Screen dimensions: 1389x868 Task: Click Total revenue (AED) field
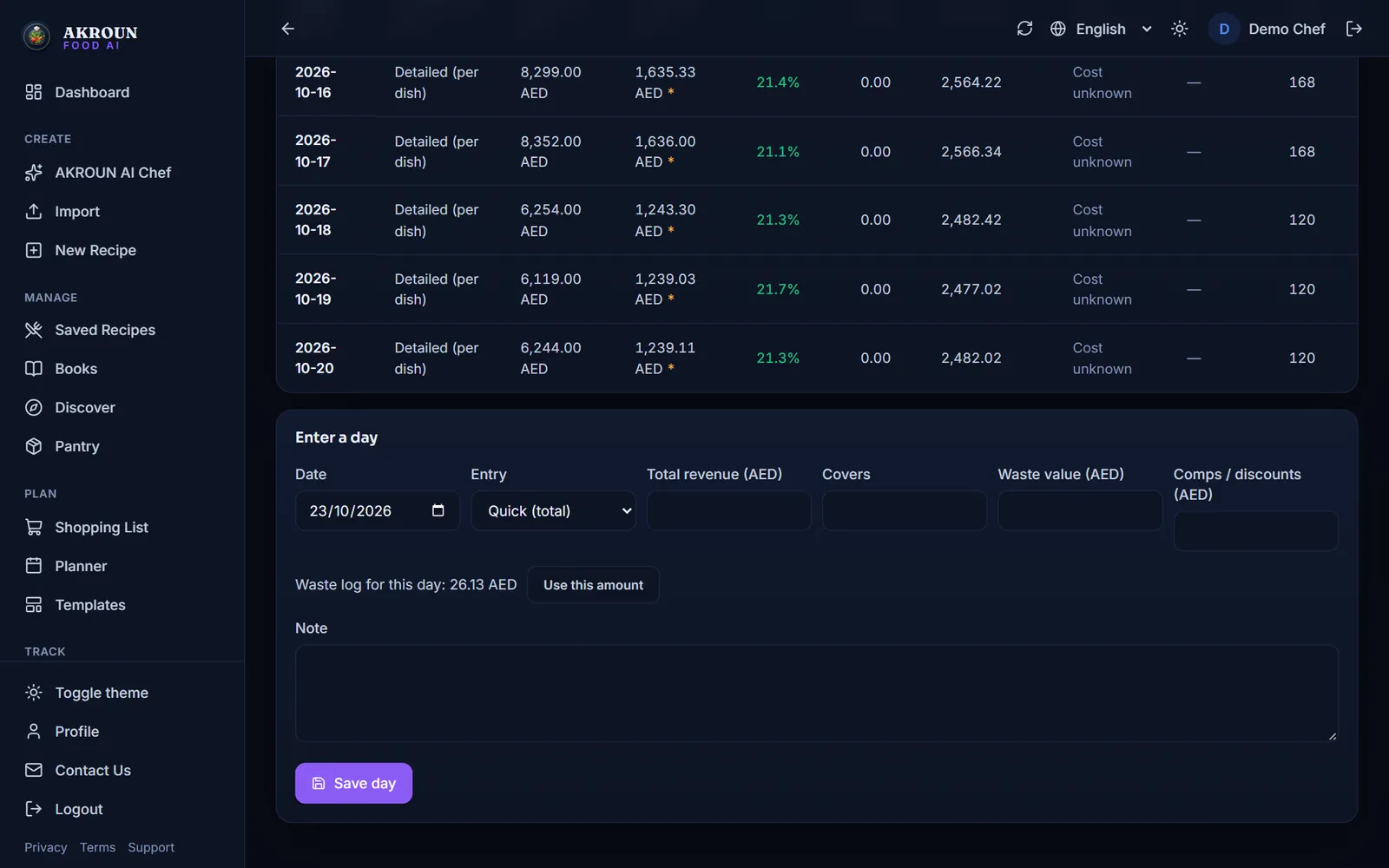(x=728, y=510)
